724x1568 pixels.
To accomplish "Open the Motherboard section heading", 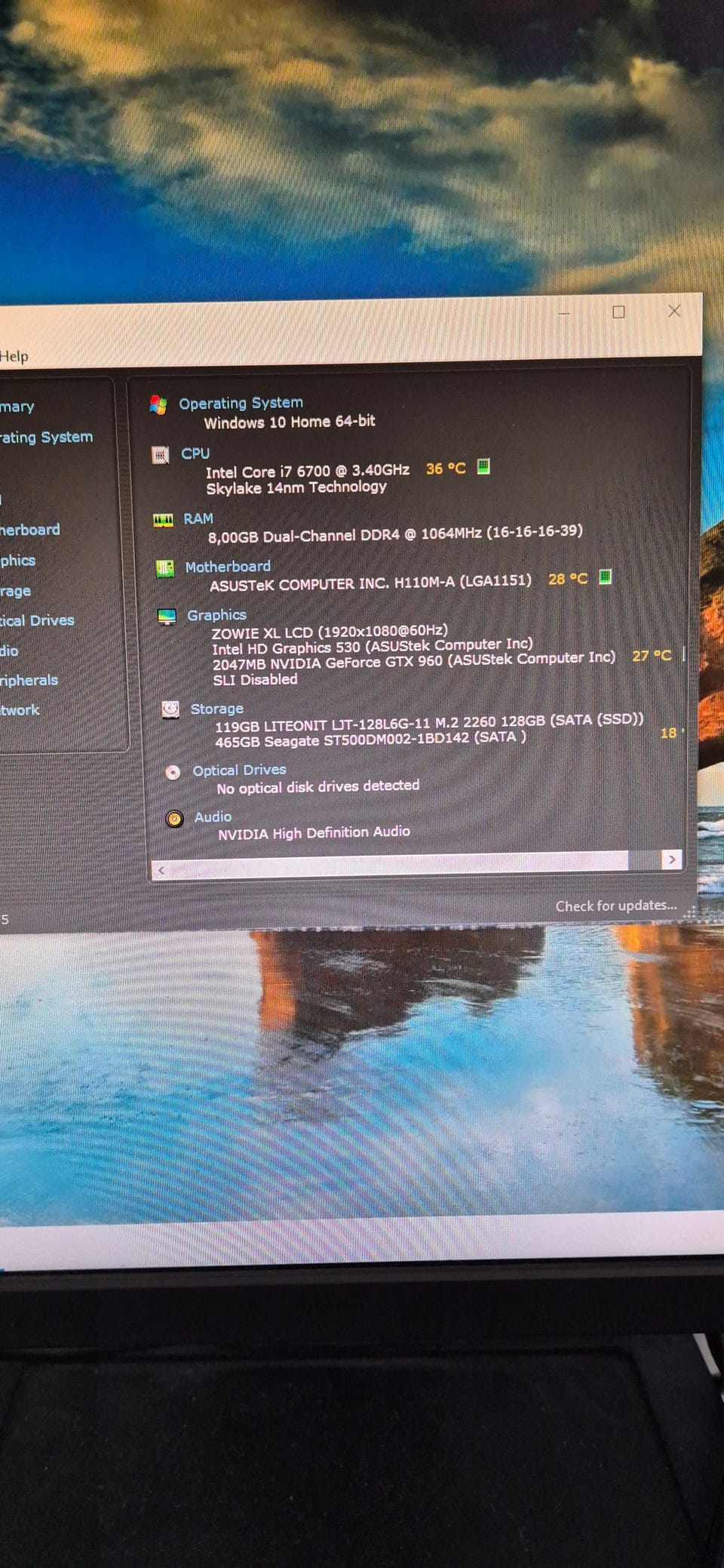I will pyautogui.click(x=228, y=567).
